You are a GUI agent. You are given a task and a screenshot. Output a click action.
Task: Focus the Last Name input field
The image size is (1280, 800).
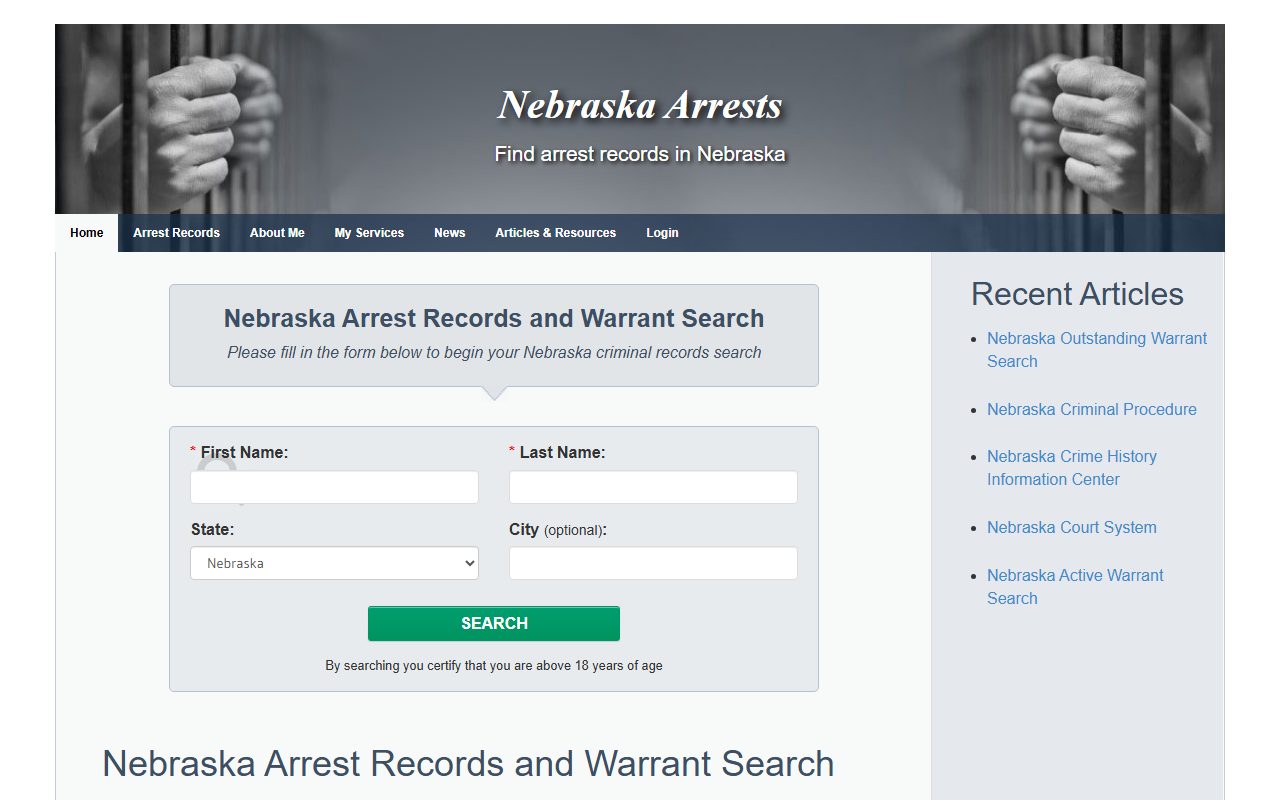point(653,487)
